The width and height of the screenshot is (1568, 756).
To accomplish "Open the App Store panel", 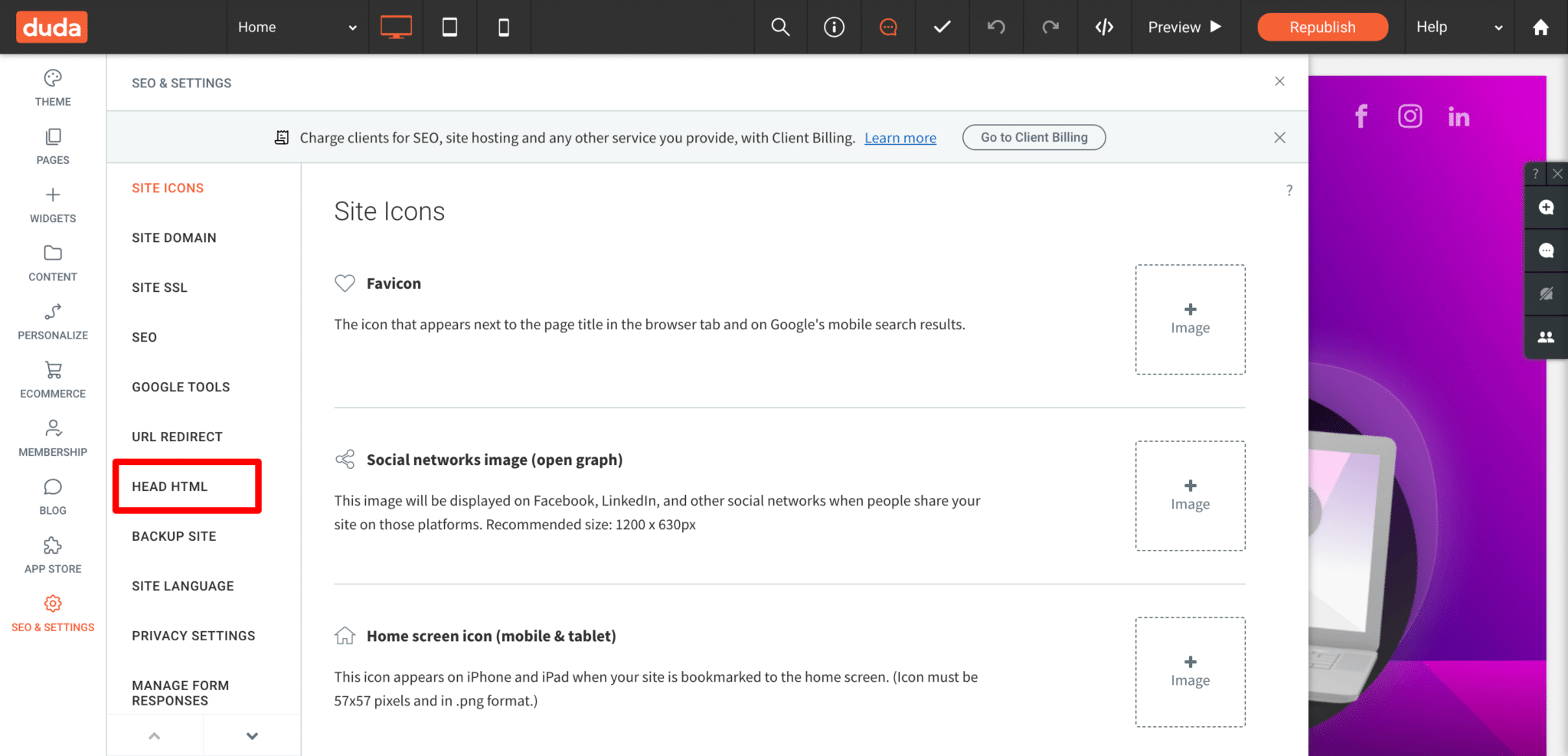I will point(53,555).
